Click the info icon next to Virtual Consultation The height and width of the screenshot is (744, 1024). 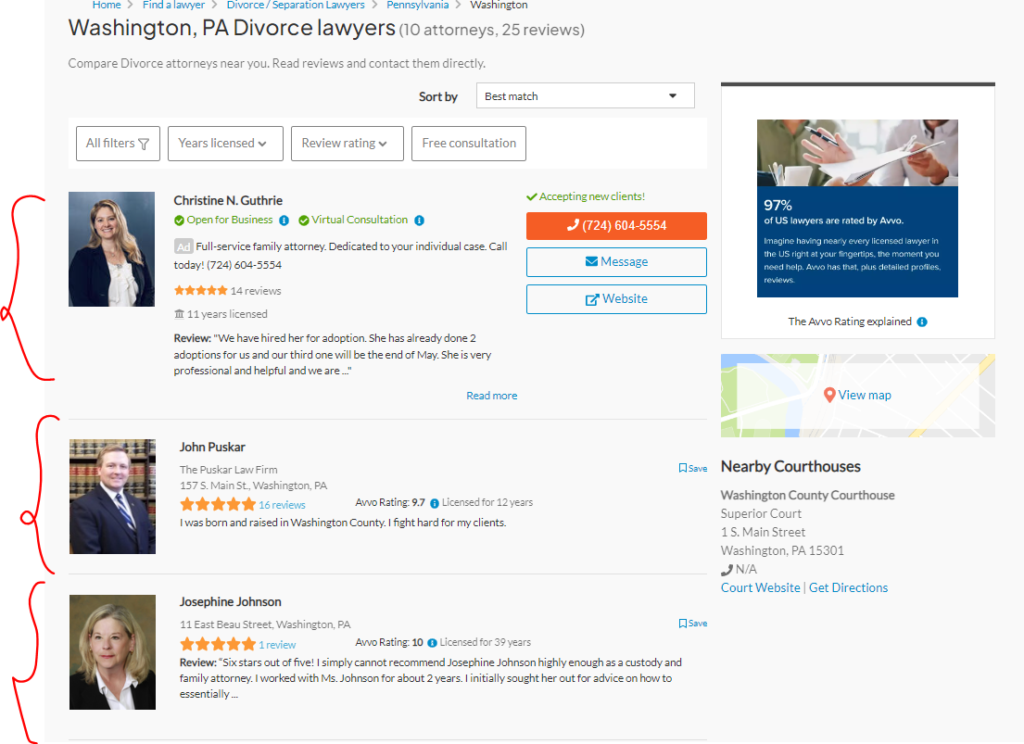tap(418, 220)
